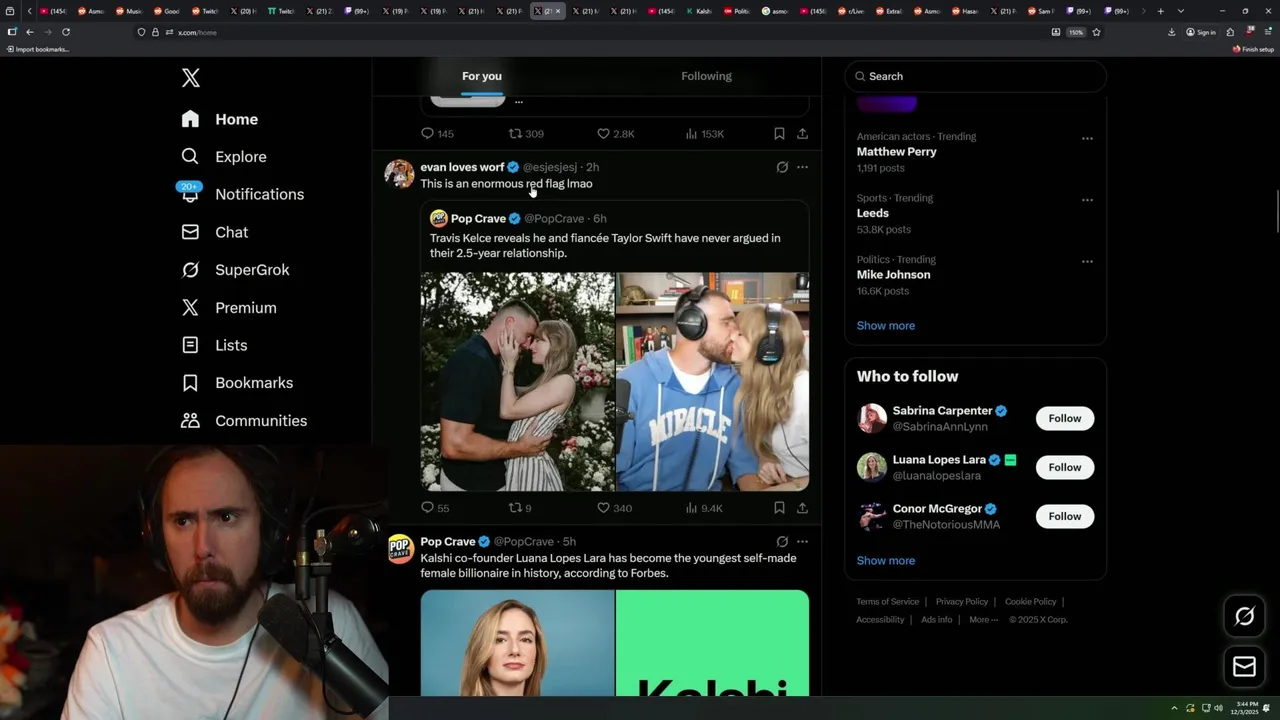Like evan's post with 340 likes

pos(614,508)
